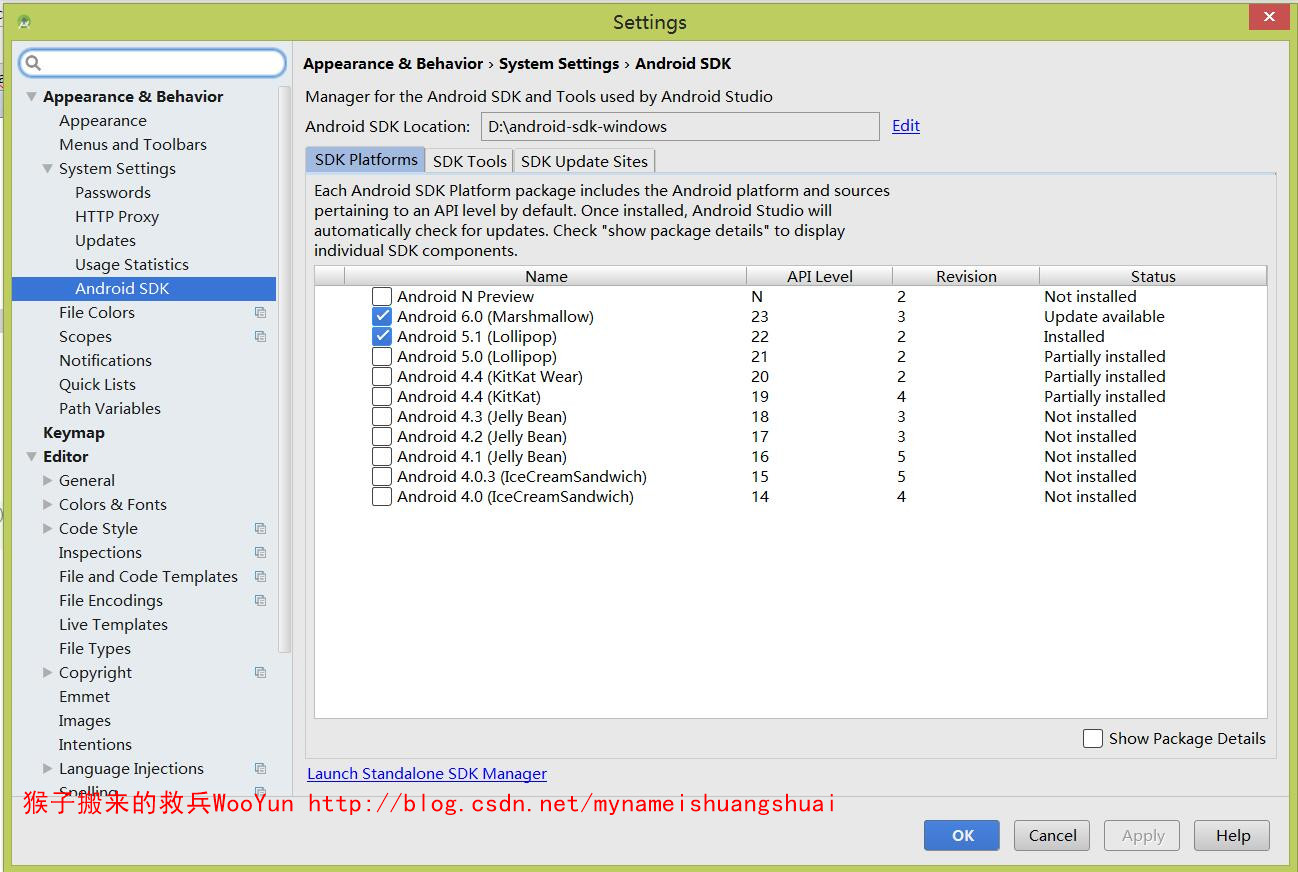Click project-level icon next to Inspections
The width and height of the screenshot is (1298, 872).
(x=261, y=553)
